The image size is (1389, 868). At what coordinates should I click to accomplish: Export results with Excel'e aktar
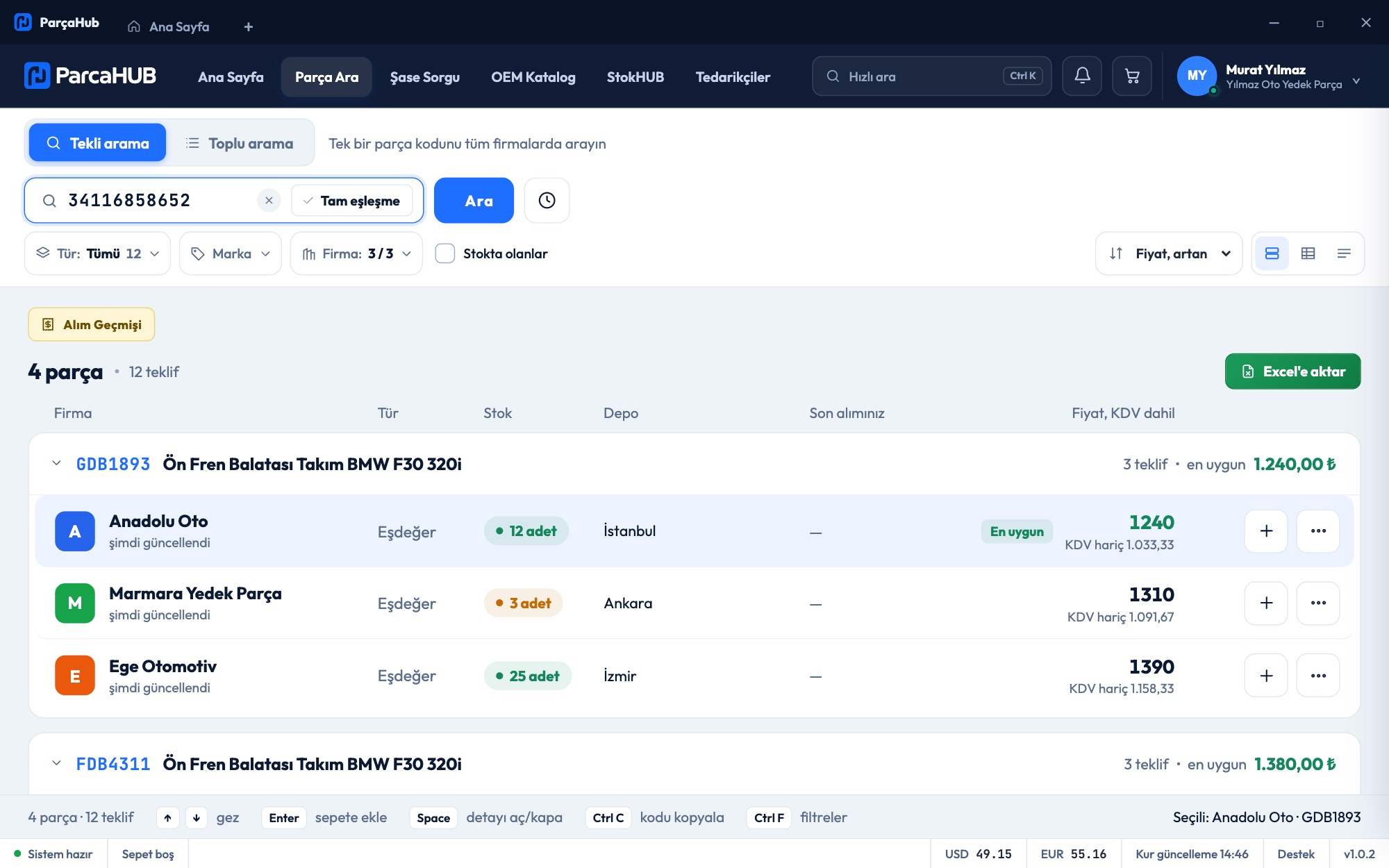tap(1292, 372)
